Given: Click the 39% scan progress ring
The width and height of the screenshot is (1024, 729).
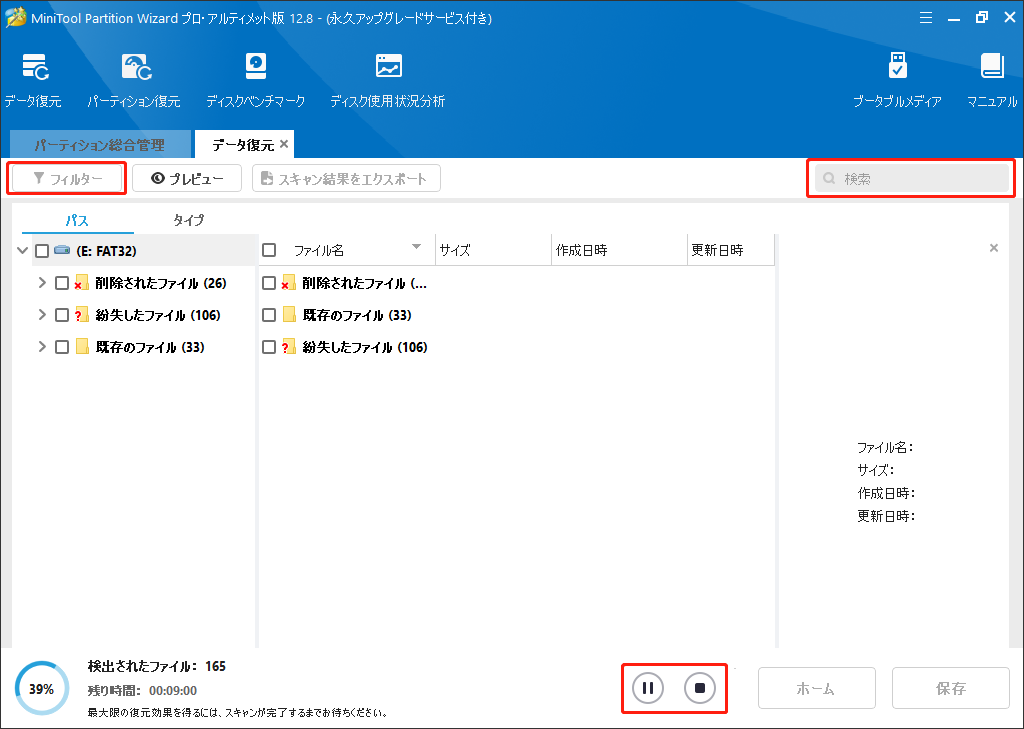Looking at the screenshot, I should point(42,688).
